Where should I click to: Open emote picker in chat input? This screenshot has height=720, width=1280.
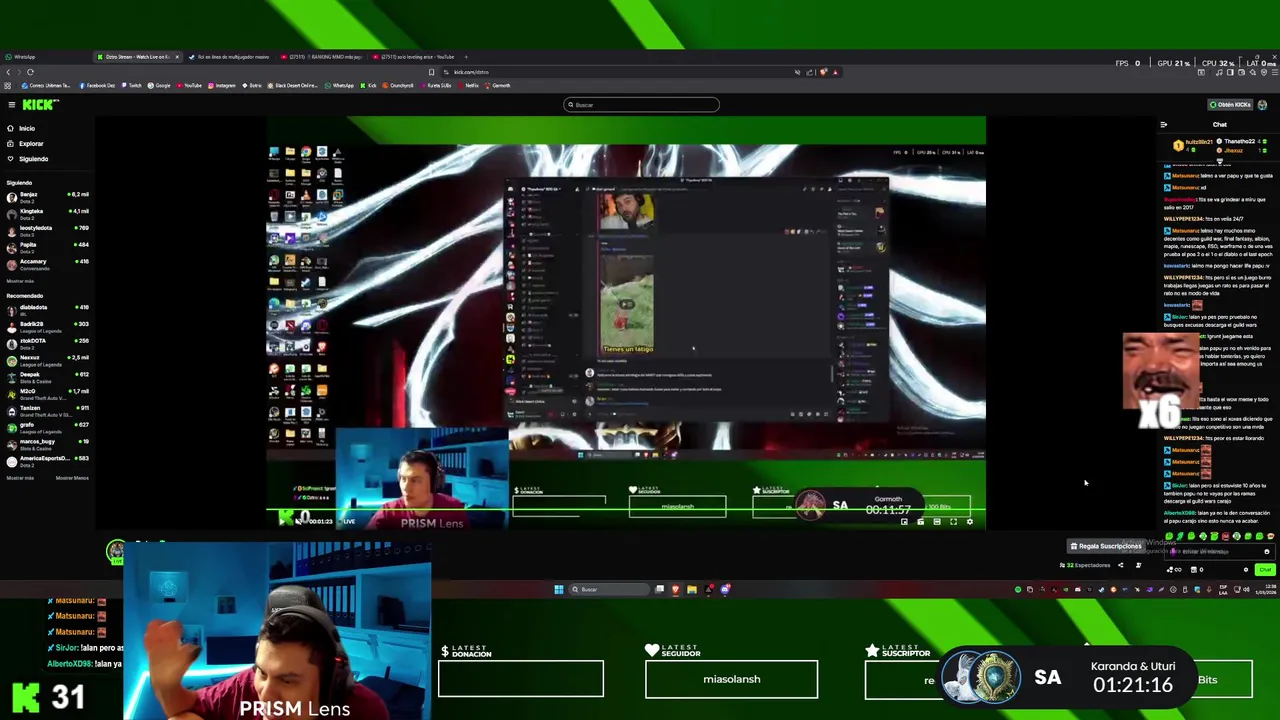coord(1266,552)
